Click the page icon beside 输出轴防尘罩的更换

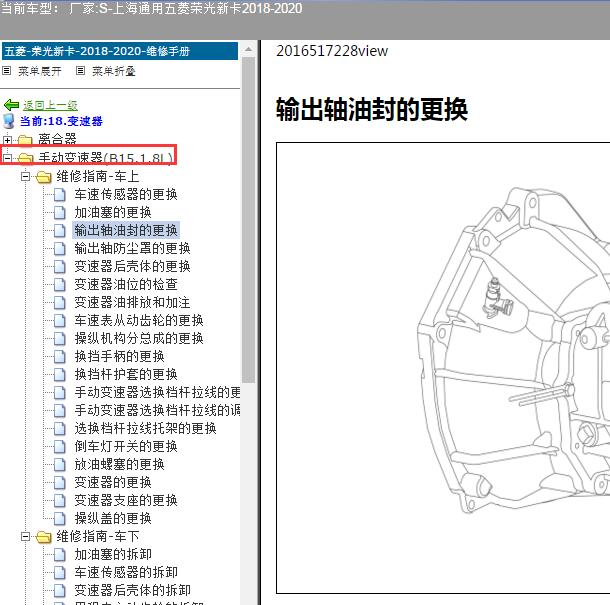point(60,248)
